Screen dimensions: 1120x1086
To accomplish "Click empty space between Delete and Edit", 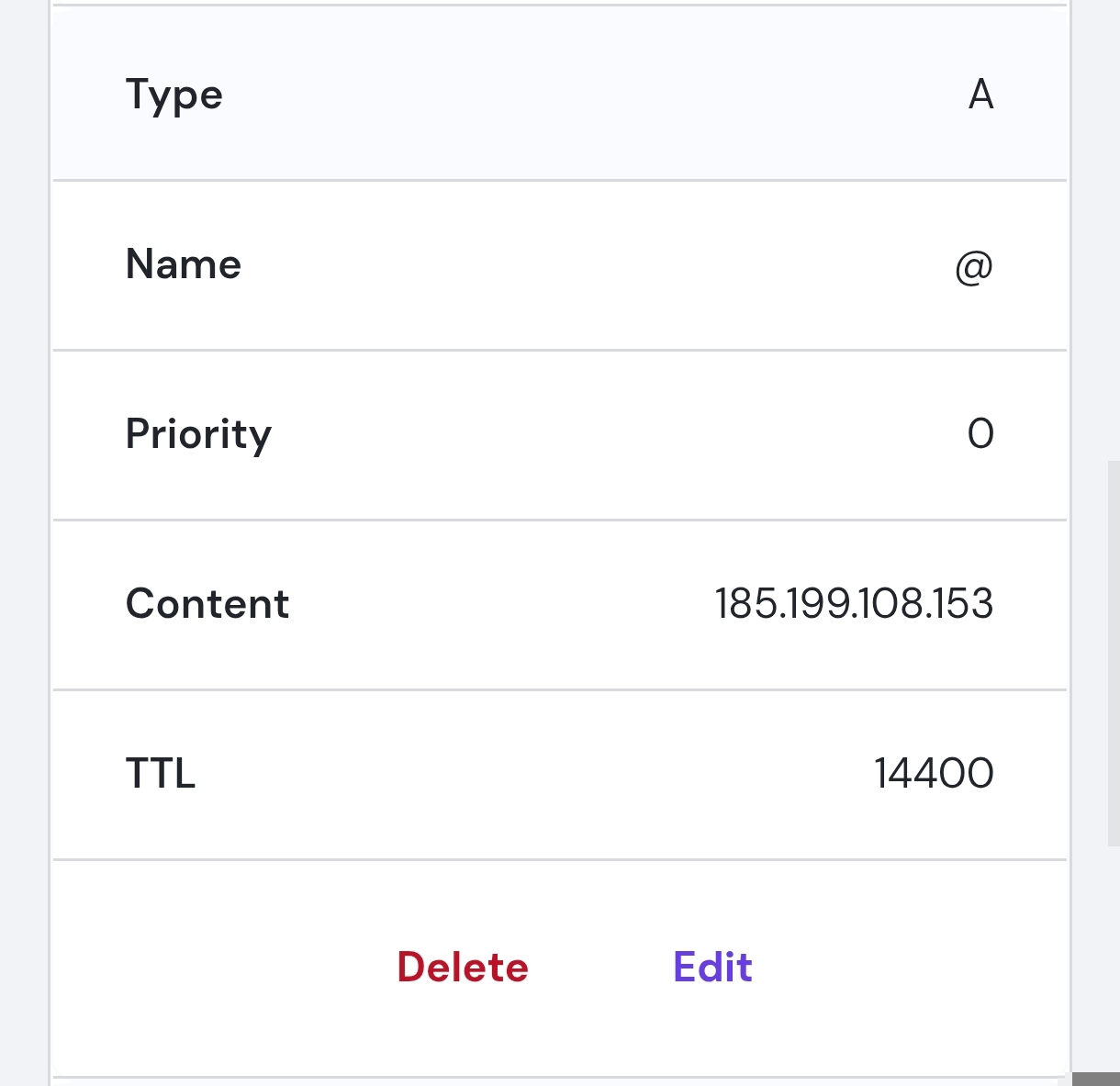I will pos(600,968).
